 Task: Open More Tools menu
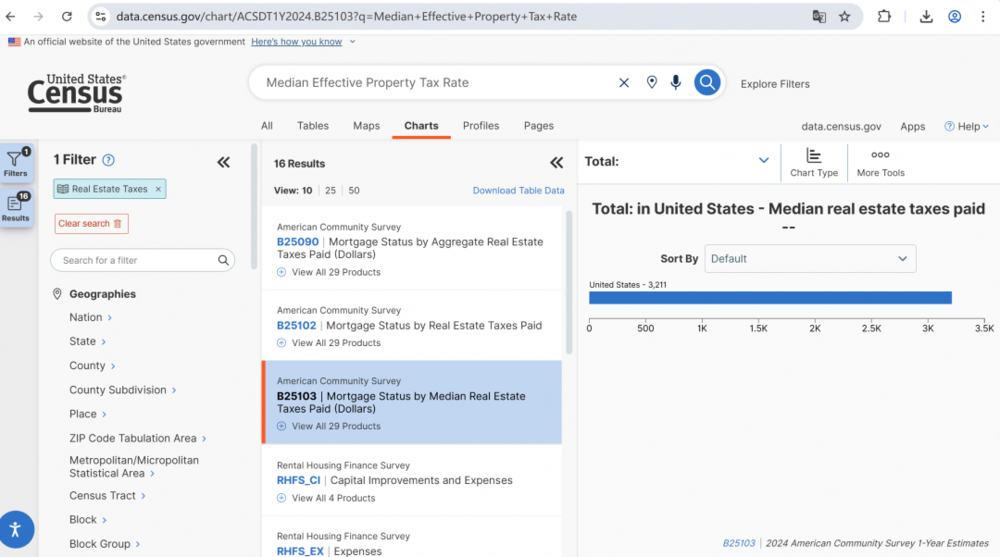pyautogui.click(x=880, y=162)
